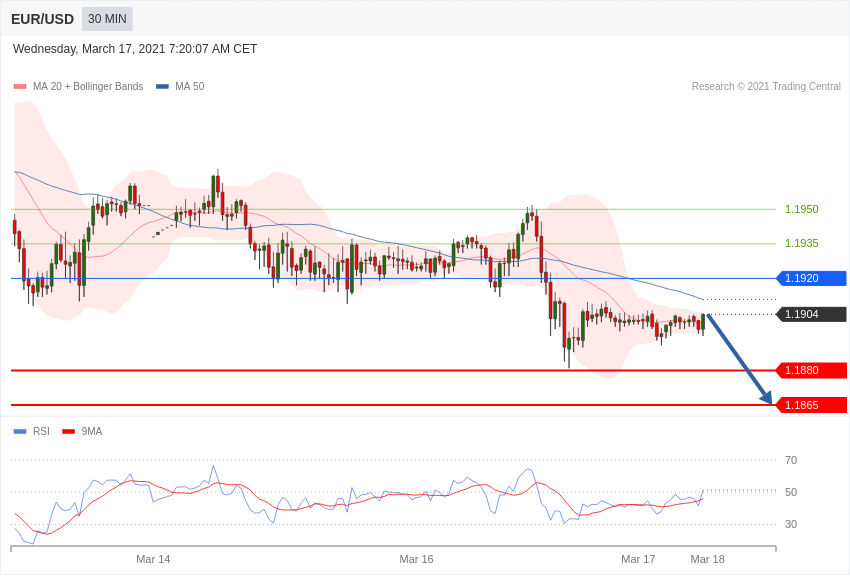
Task: Click the RSI blue legend swatch
Action: point(20,432)
